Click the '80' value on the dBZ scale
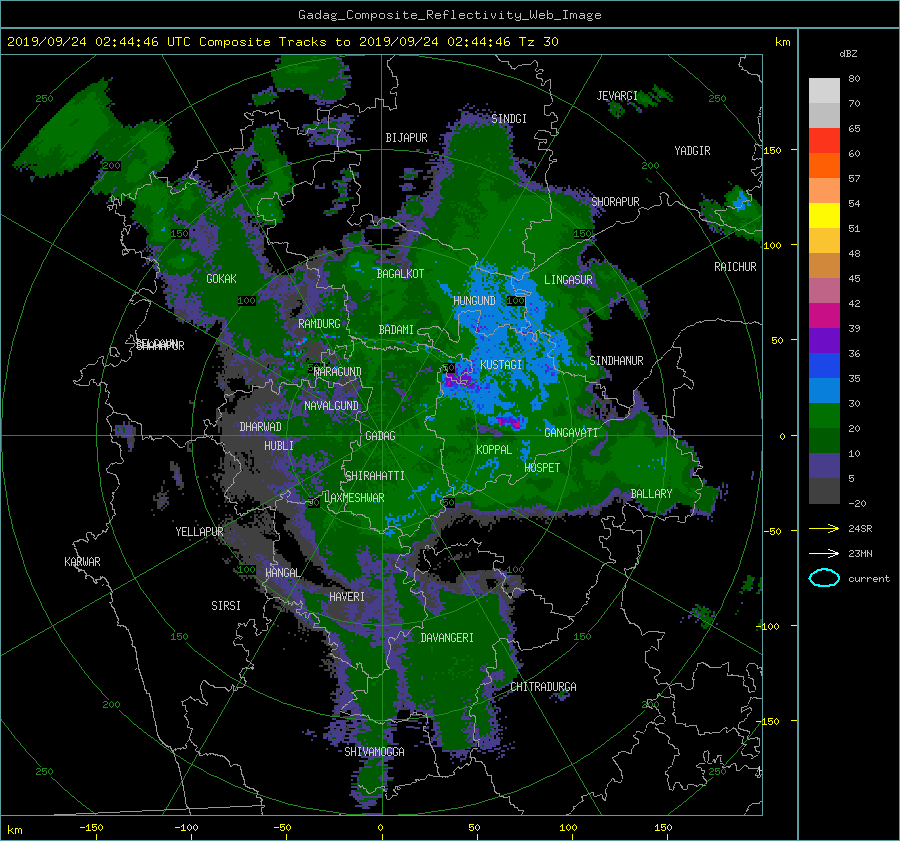 [x=854, y=79]
